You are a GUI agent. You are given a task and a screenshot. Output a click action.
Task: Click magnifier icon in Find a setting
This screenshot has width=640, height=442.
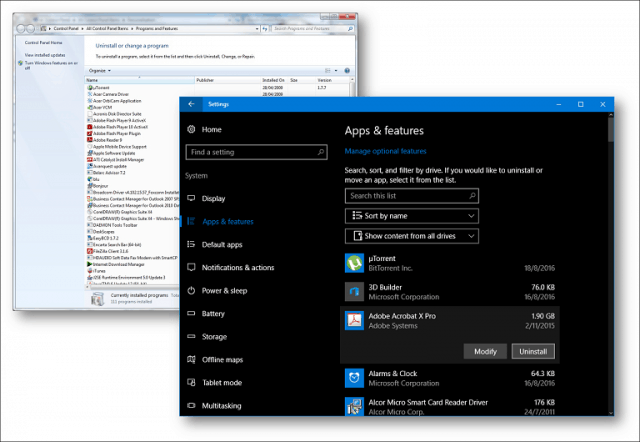point(321,152)
